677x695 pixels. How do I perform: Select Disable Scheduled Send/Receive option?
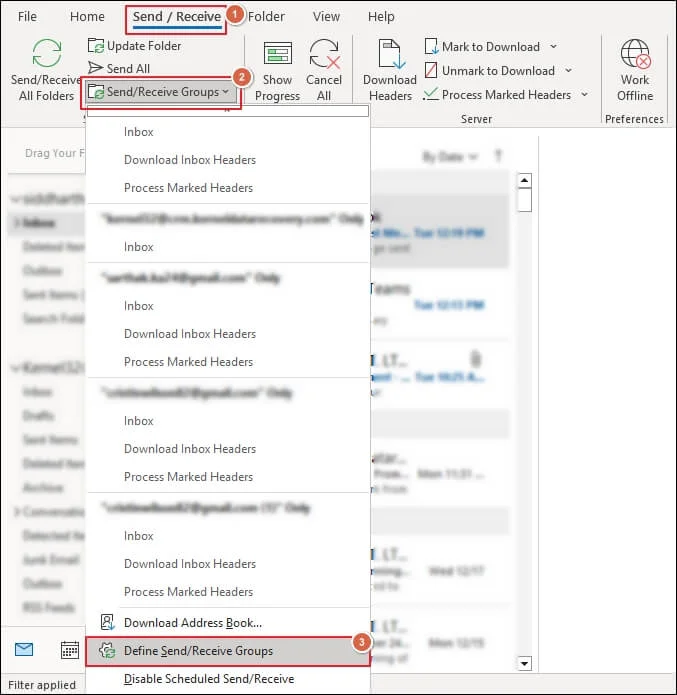pos(228,679)
